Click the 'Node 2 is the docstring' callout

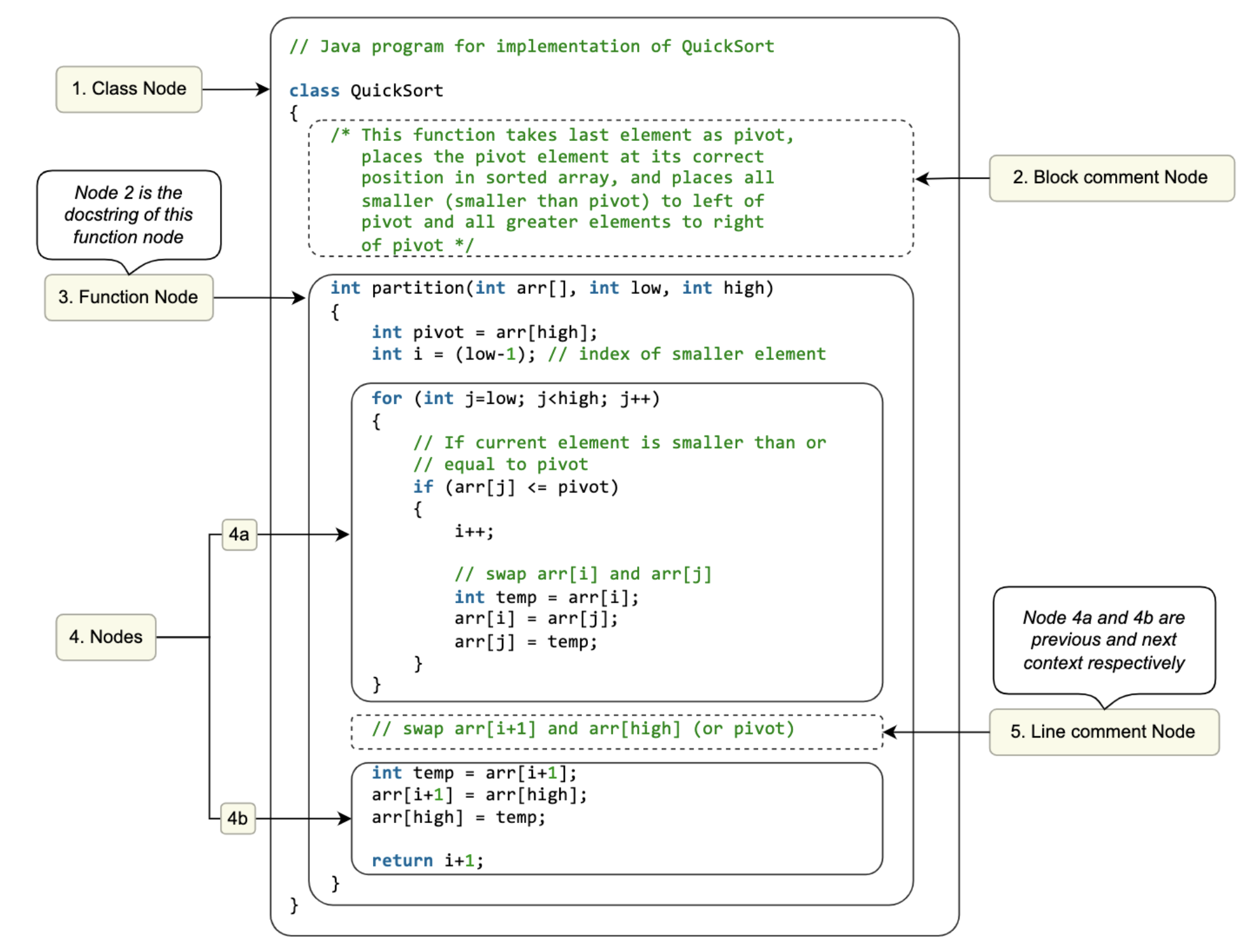(x=128, y=215)
